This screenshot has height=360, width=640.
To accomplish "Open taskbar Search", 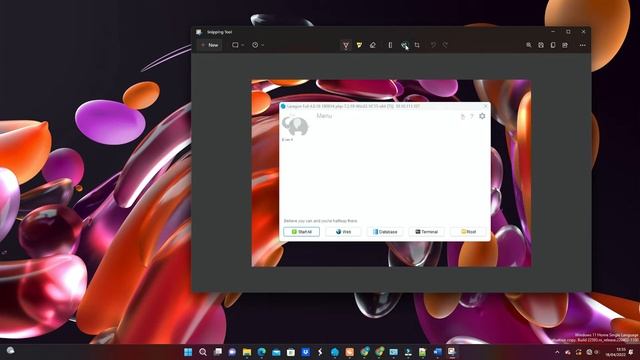I will pyautogui.click(x=203, y=352).
